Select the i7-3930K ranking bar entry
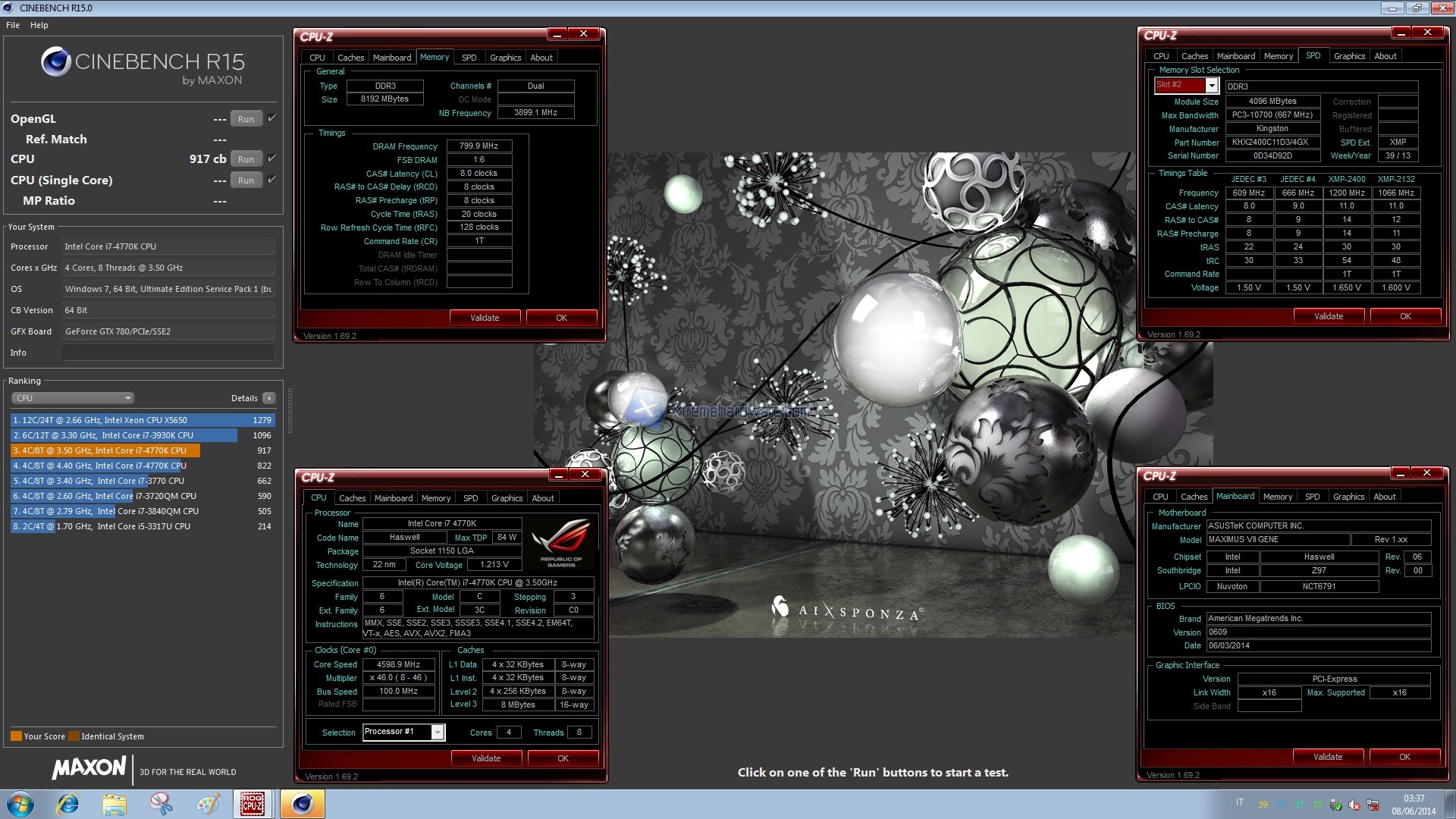 click(124, 435)
